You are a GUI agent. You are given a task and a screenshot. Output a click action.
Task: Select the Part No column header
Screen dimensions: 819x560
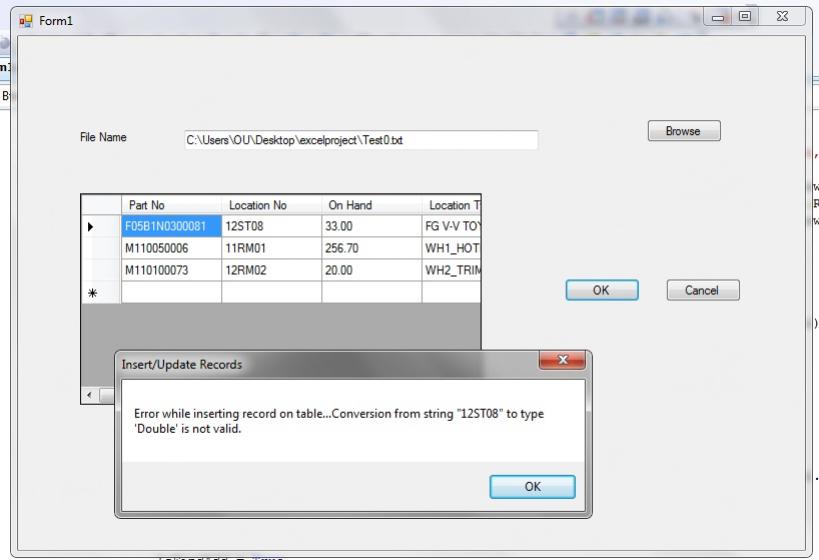171,205
